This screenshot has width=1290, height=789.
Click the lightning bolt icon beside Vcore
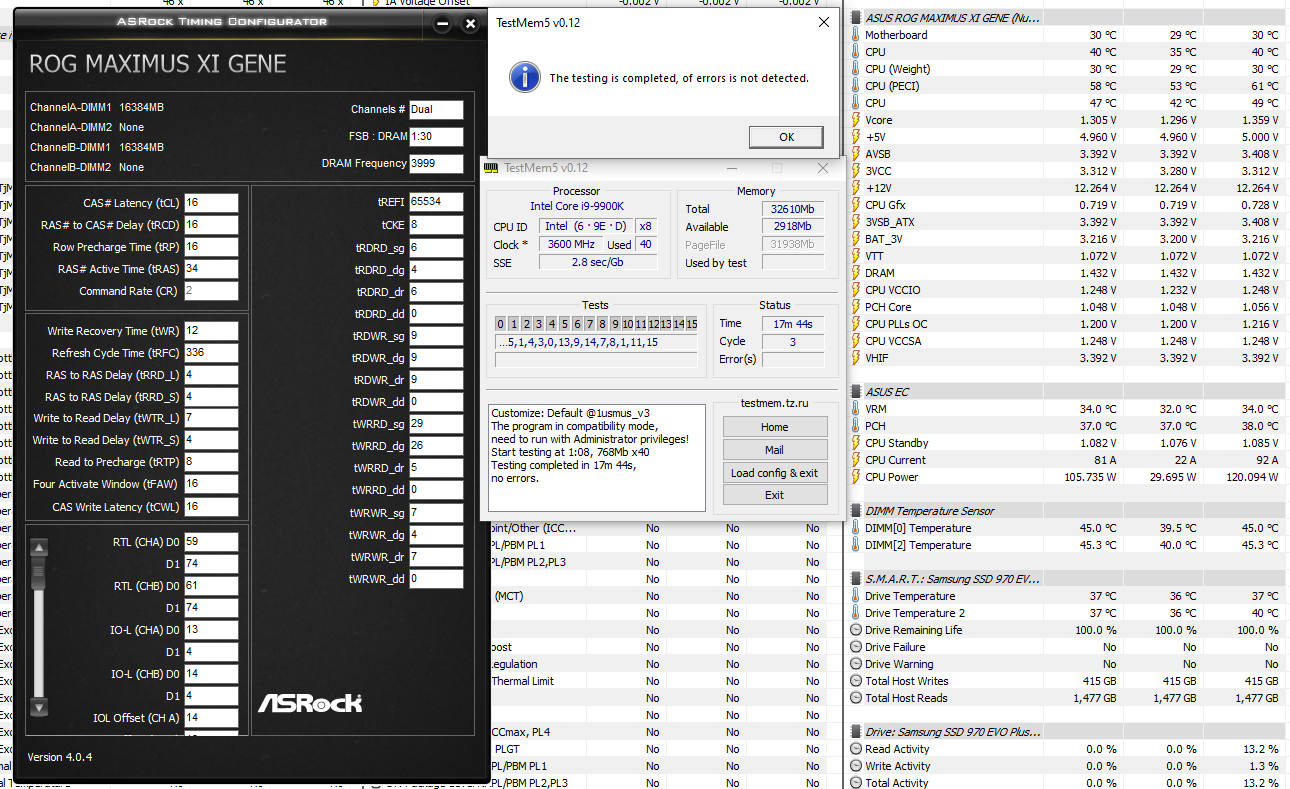coord(855,120)
